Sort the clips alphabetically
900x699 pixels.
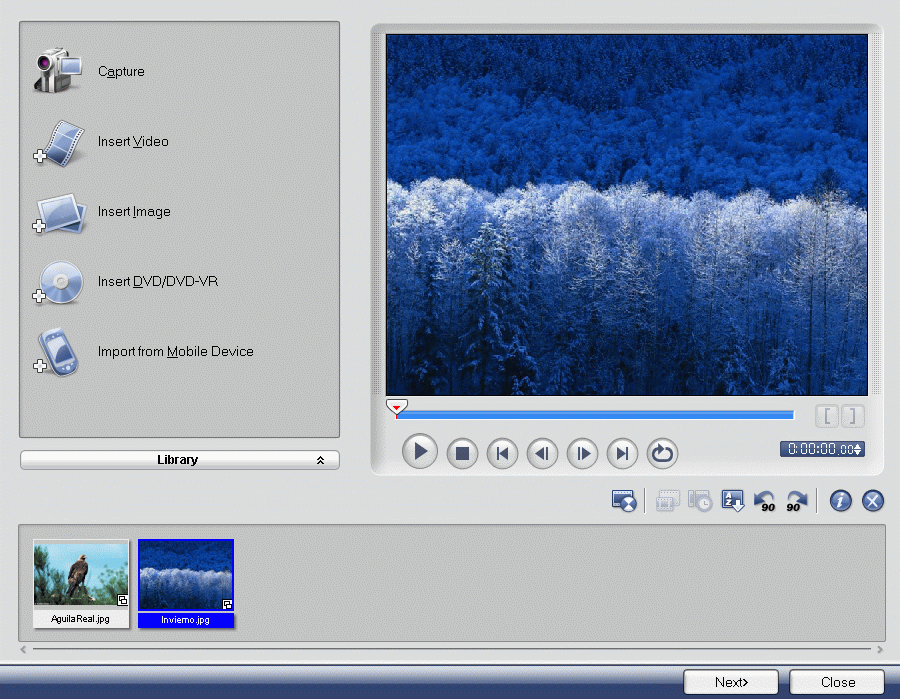pos(733,500)
